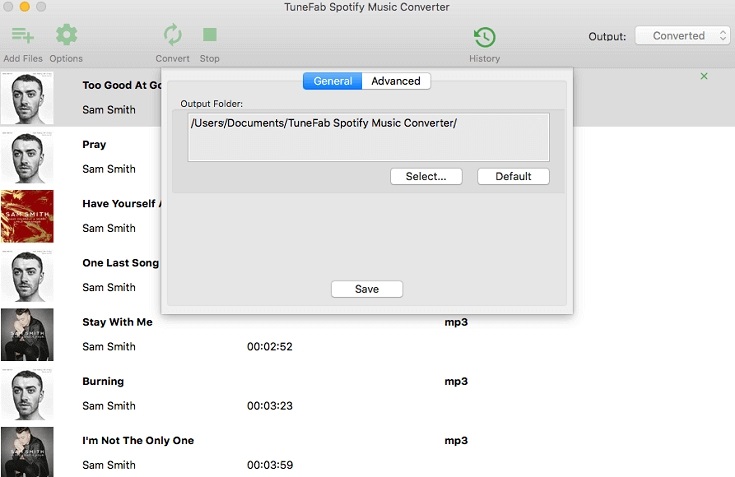The image size is (735, 477).
Task: Click Sam Smith artist under Stay With Me
Action: click(109, 347)
